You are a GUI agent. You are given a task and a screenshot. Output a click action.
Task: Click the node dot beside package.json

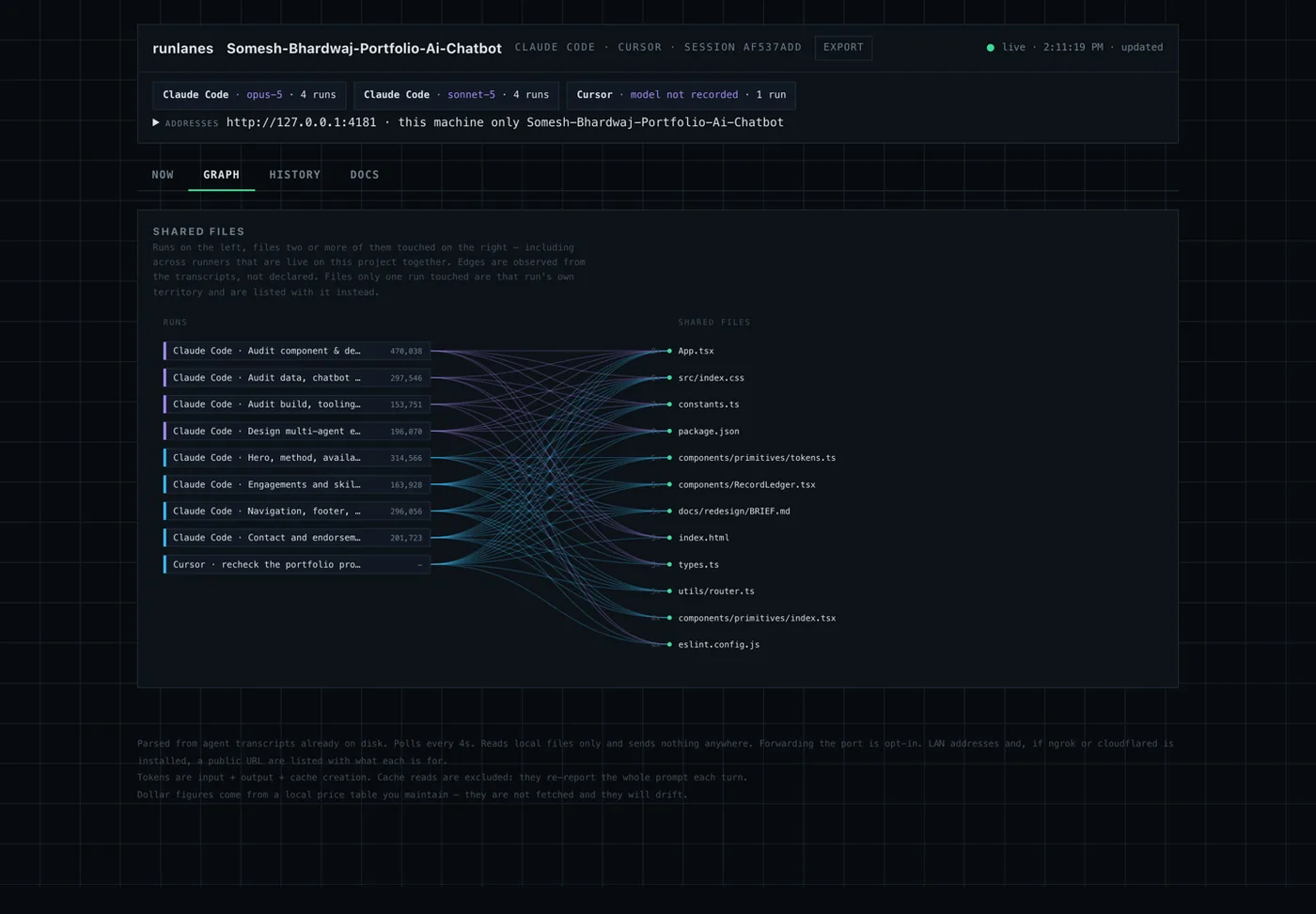coord(669,431)
